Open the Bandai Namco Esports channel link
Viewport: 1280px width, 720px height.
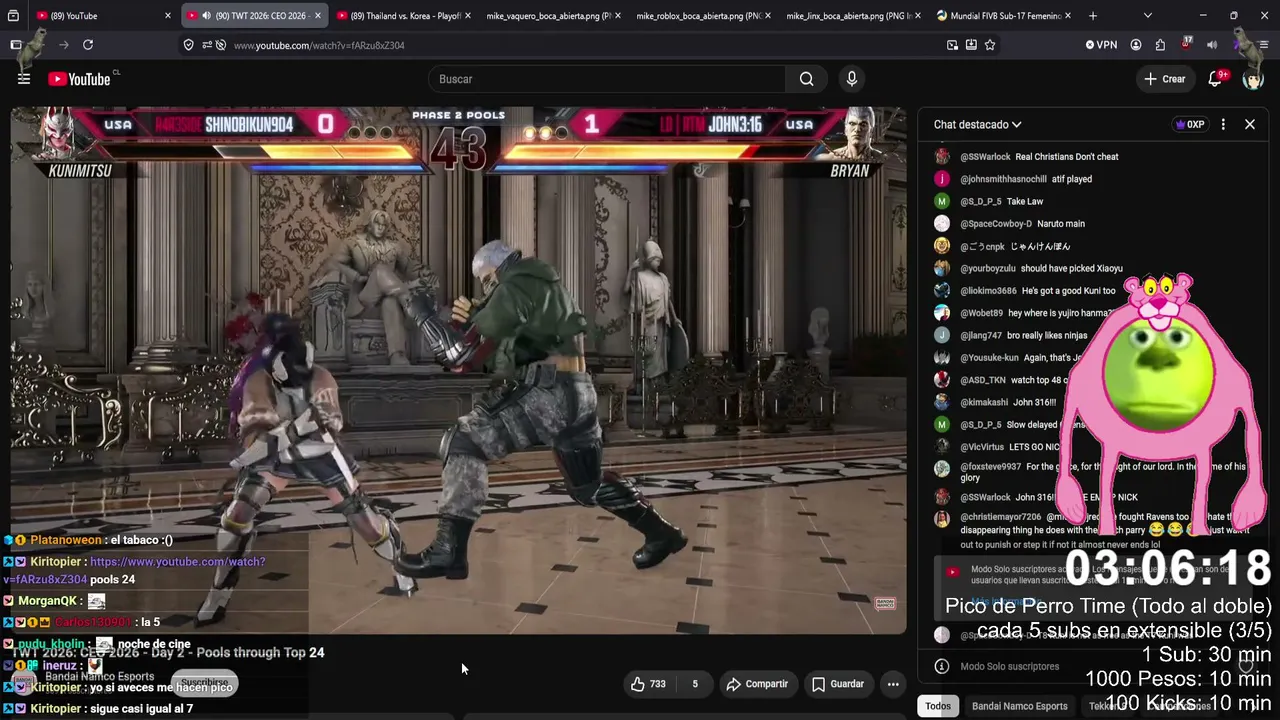click(x=100, y=677)
